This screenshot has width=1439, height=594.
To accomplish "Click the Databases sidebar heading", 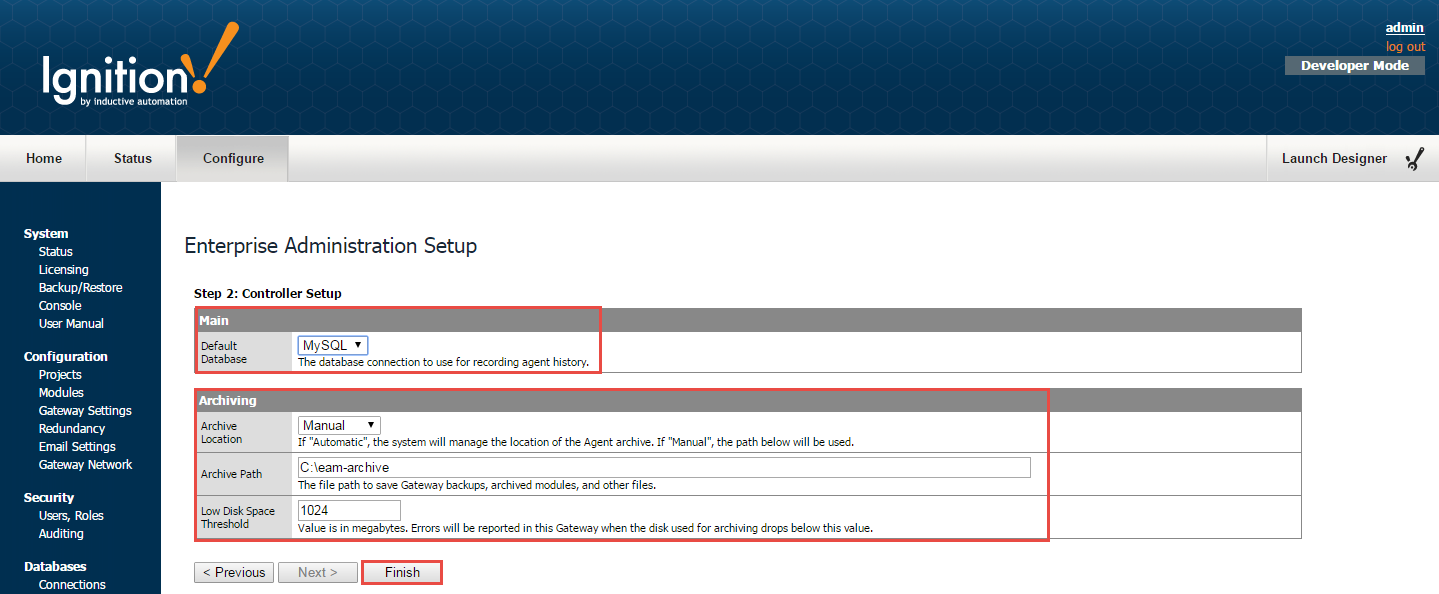I will coord(55,566).
